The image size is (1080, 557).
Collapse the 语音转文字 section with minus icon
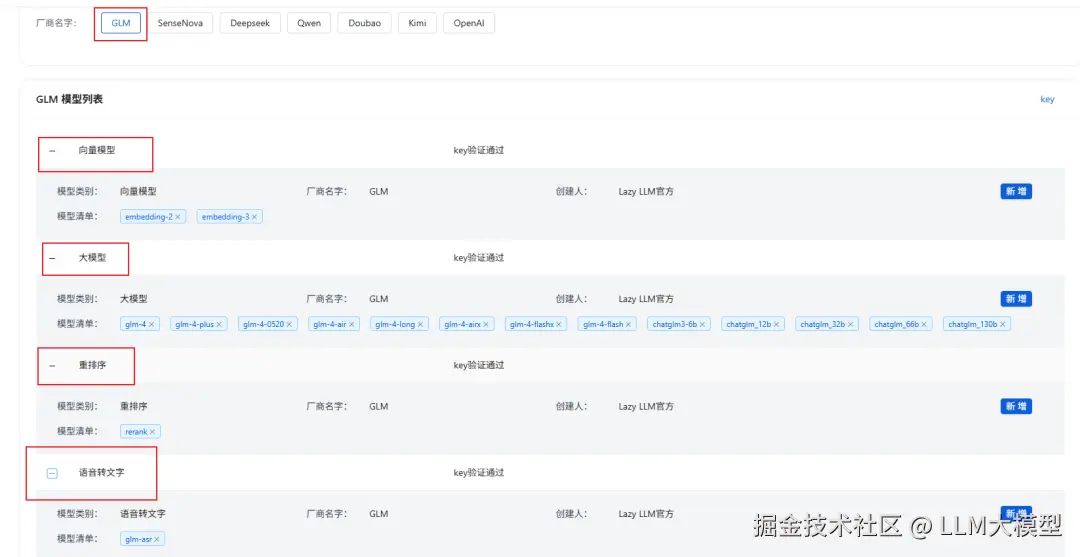coord(52,473)
